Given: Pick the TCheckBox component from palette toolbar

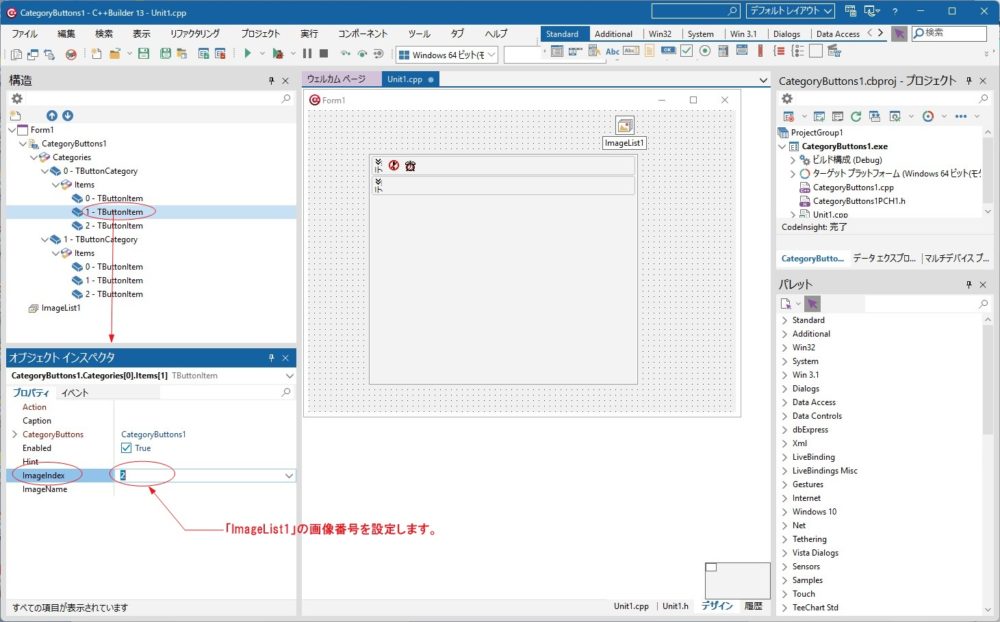Looking at the screenshot, I should [x=687, y=52].
